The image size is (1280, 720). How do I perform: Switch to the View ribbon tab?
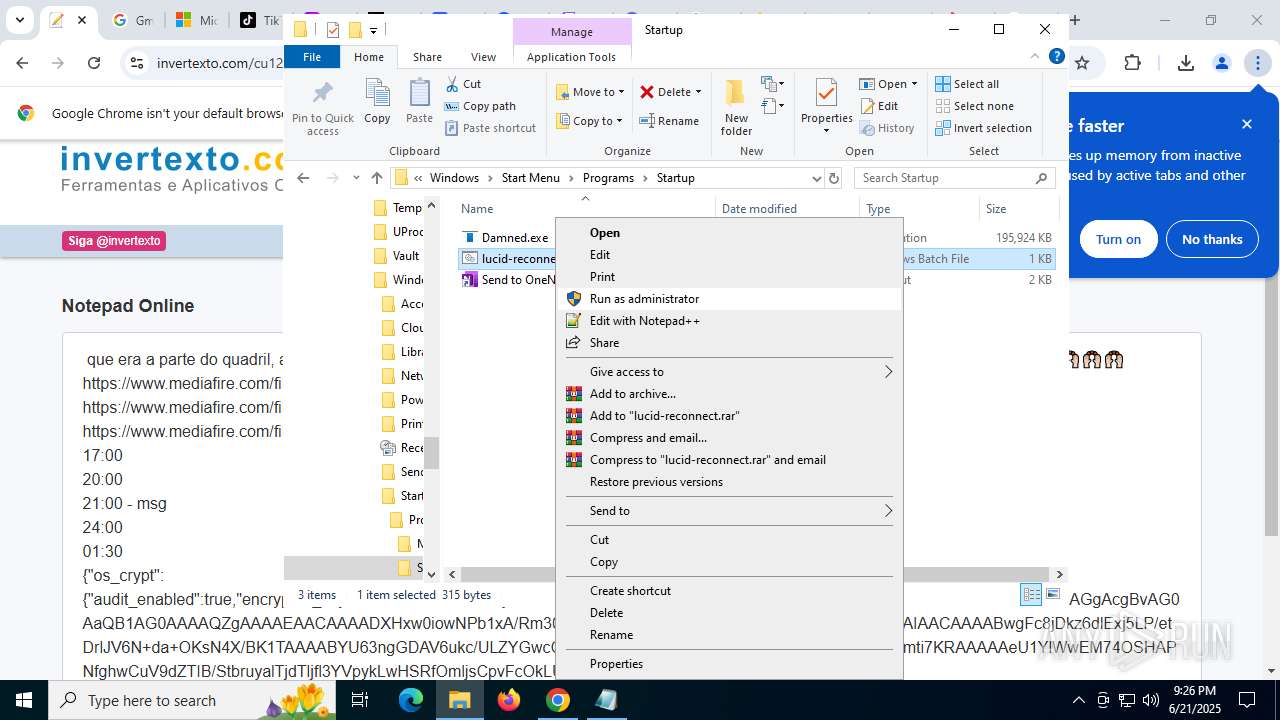coord(483,57)
